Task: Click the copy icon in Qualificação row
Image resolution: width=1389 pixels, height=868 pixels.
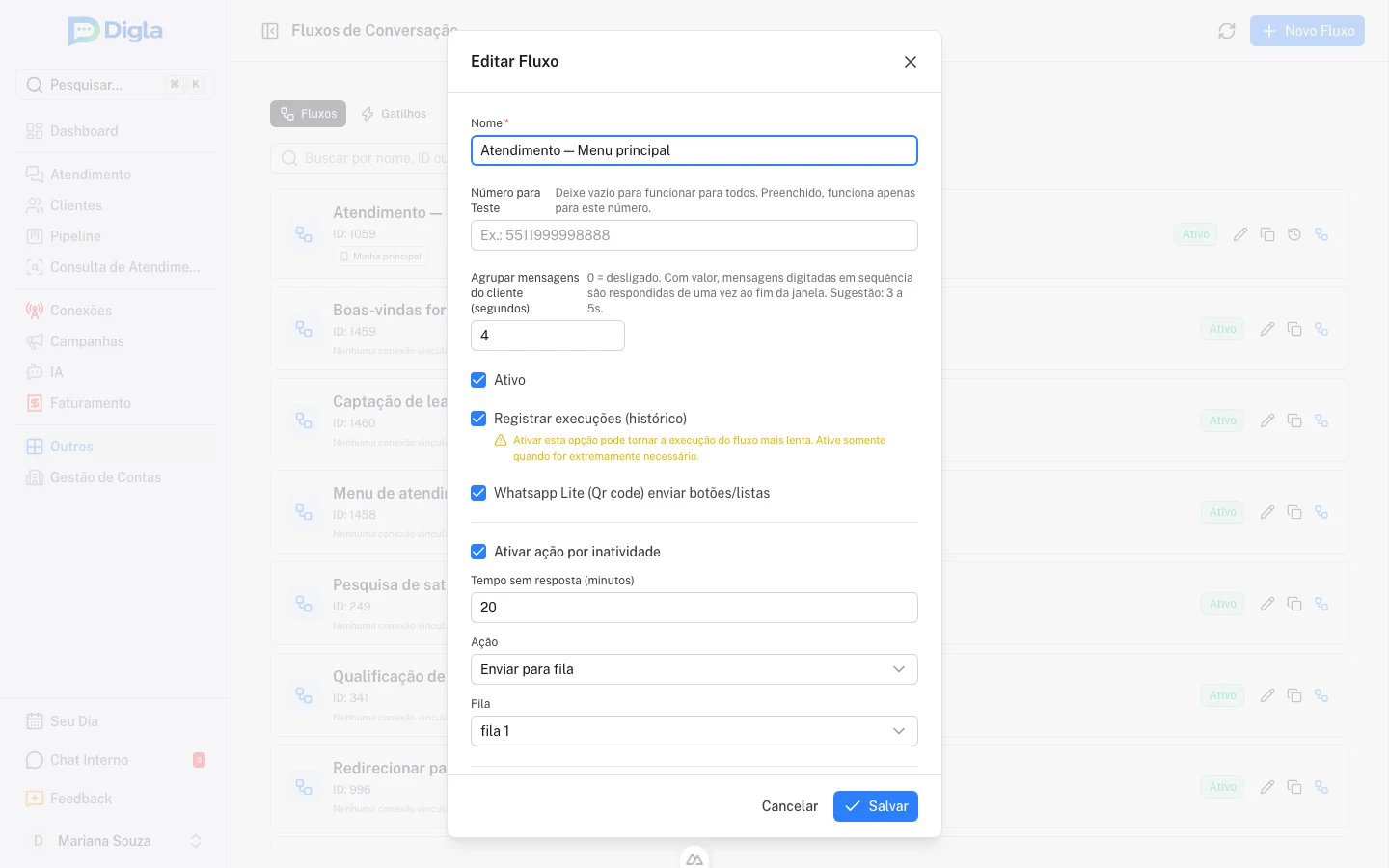Action: tap(1294, 695)
